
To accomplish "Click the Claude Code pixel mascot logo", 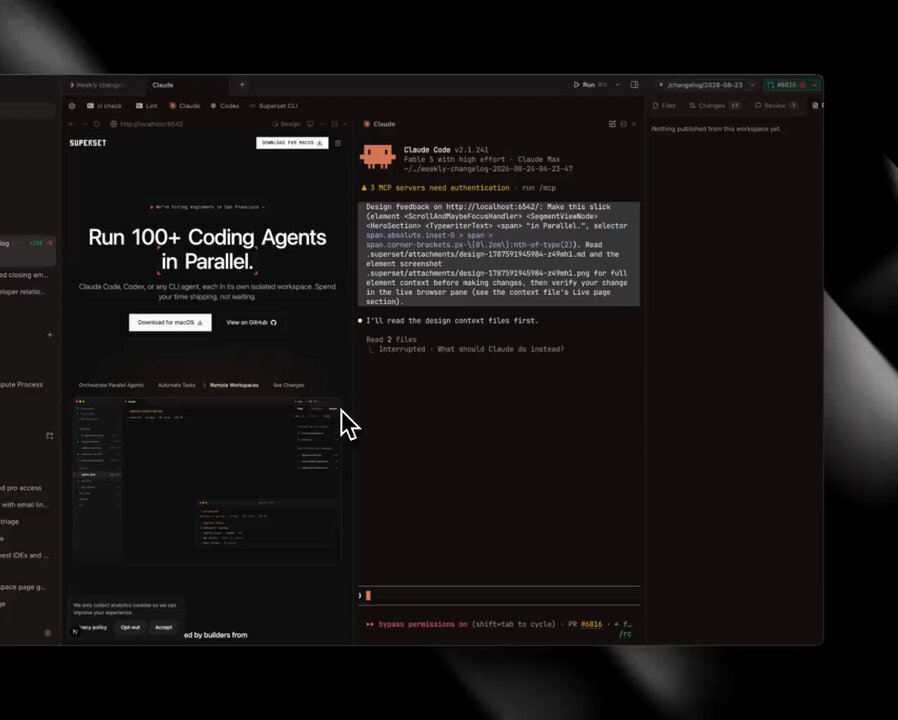I will click(x=377, y=156).
